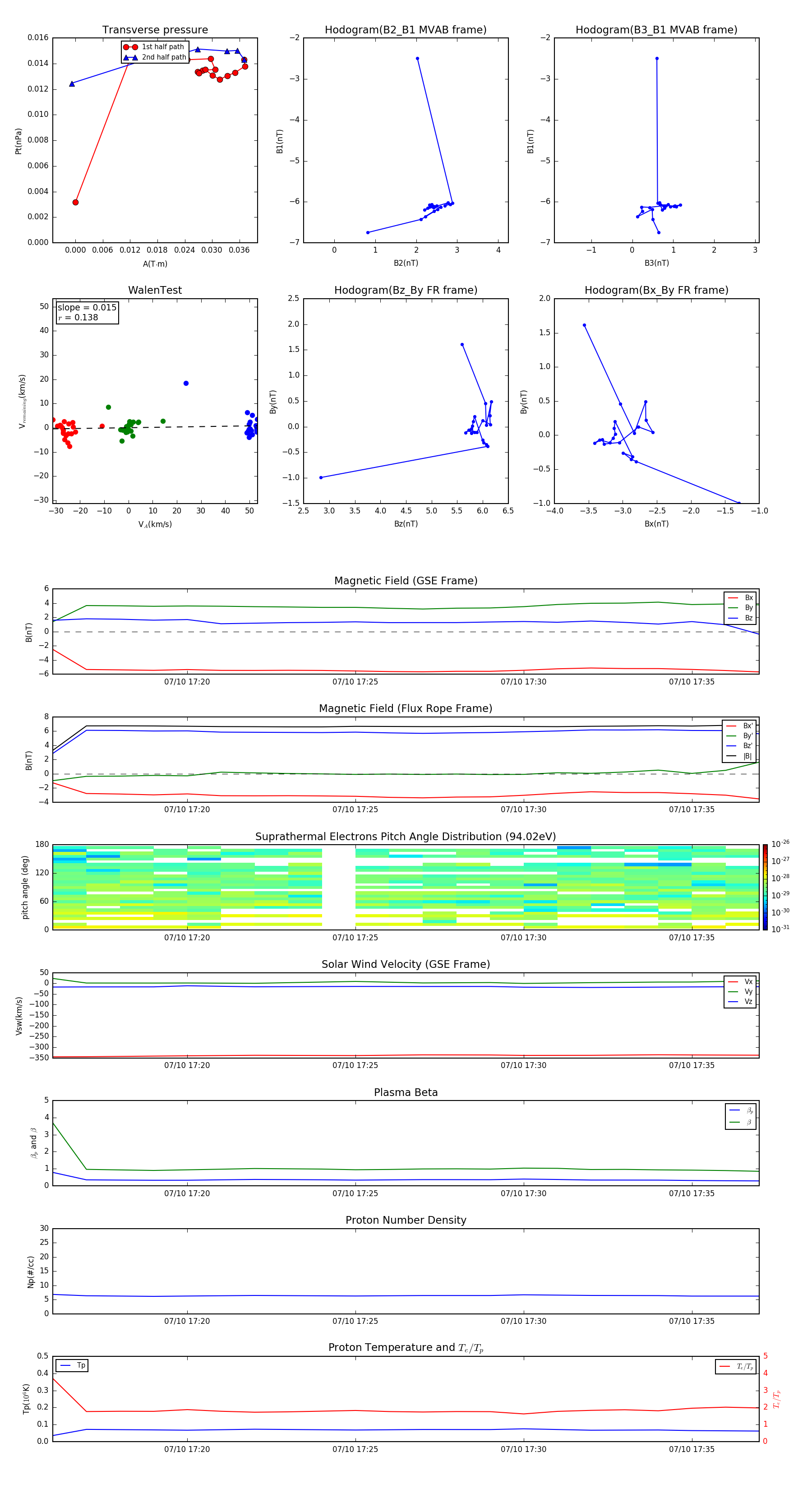Select the βp entry in Plasma Beta legend
The width and height of the screenshot is (812, 1489).
click(741, 1110)
